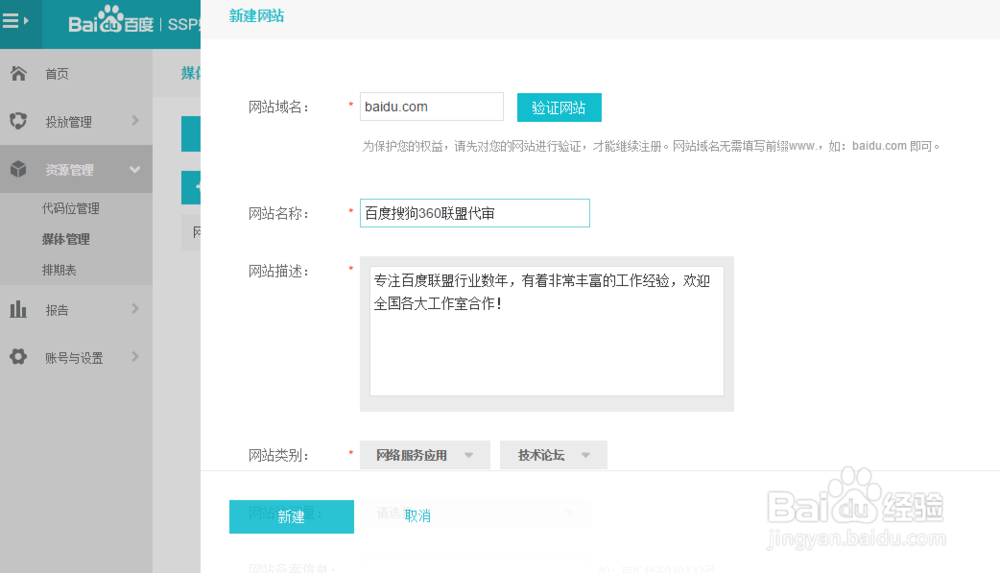Click the 取消 cancel link
Image resolution: width=1000 pixels, height=573 pixels.
[x=418, y=516]
